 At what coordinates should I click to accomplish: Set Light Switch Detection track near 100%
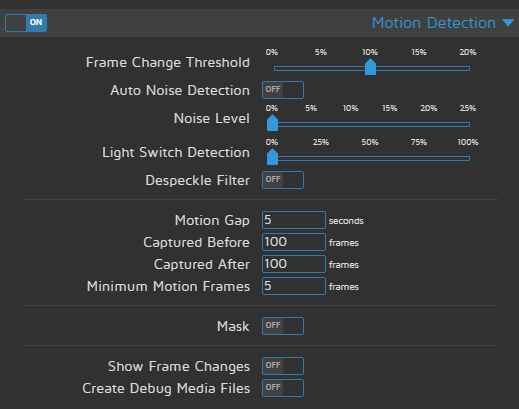click(x=468, y=159)
